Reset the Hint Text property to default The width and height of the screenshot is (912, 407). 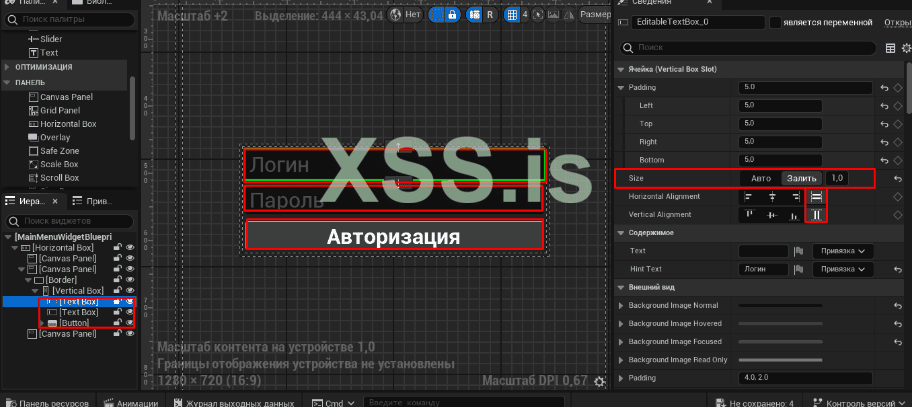[898, 269]
